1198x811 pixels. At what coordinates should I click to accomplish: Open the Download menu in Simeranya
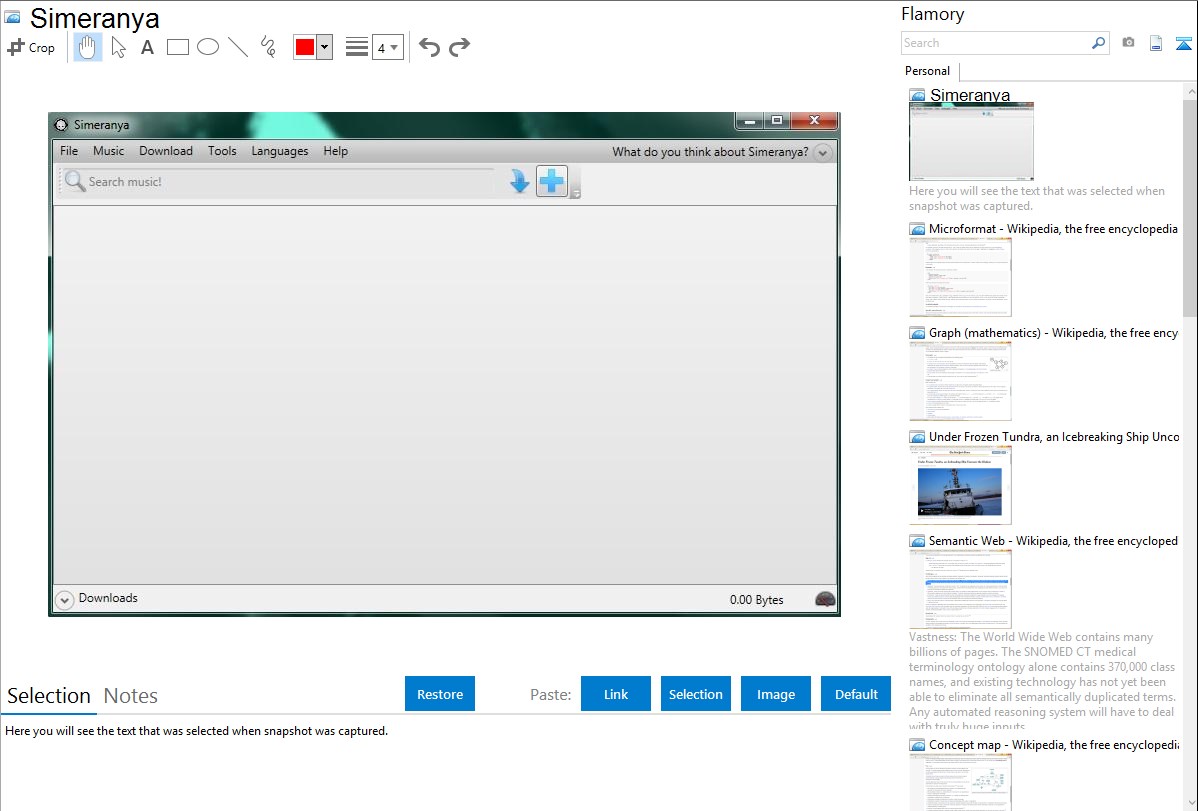pos(166,151)
